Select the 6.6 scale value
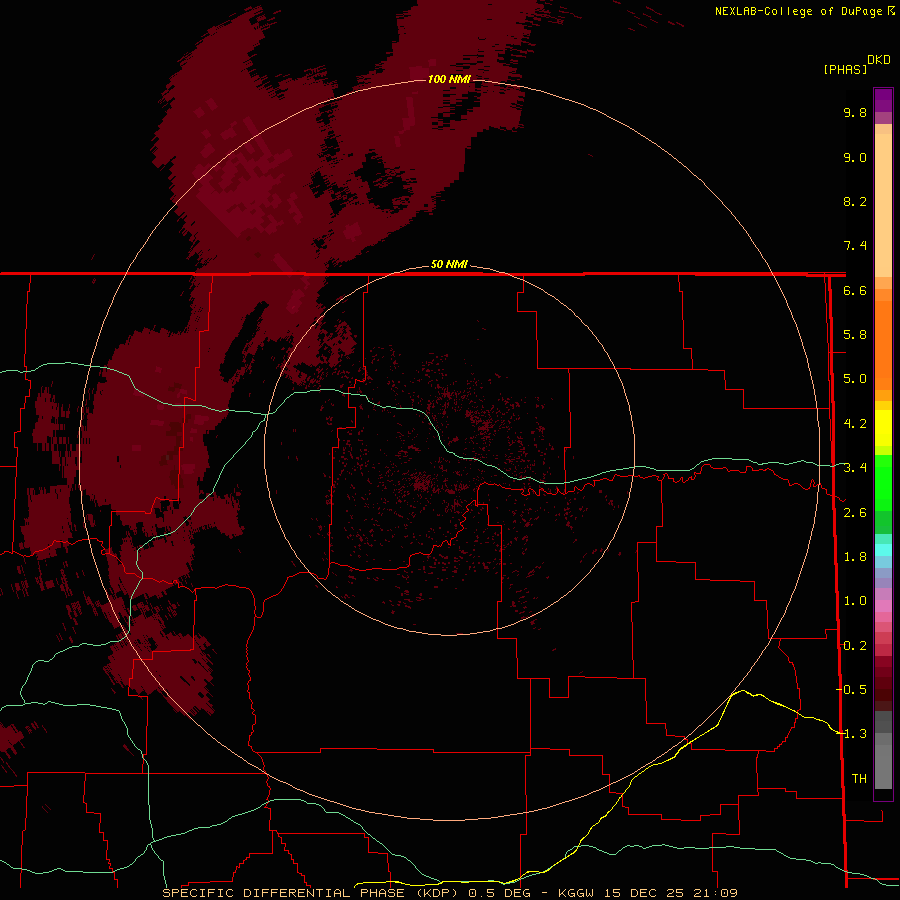The image size is (900, 900). [x=855, y=290]
